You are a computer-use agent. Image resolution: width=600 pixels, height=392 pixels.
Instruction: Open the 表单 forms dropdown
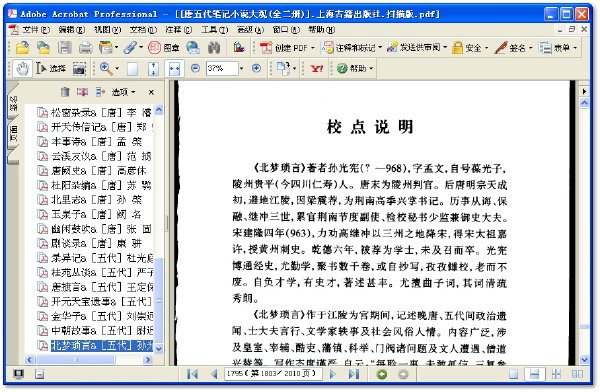pyautogui.click(x=558, y=48)
